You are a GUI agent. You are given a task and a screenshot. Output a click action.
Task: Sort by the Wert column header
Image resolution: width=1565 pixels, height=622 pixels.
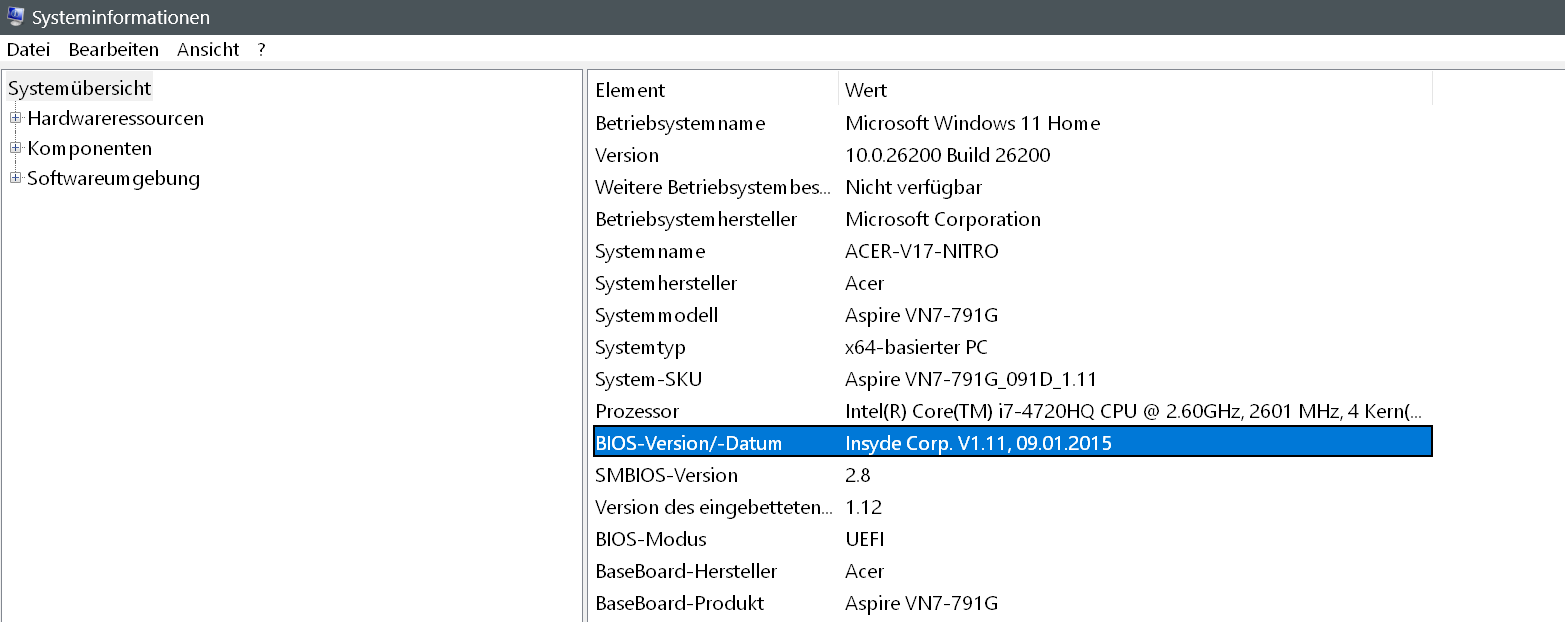tap(1135, 90)
